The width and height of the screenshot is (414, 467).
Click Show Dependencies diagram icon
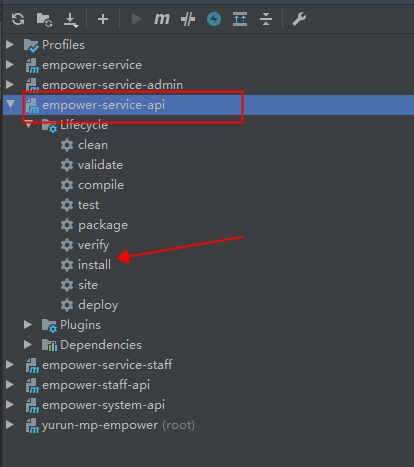(x=240, y=19)
